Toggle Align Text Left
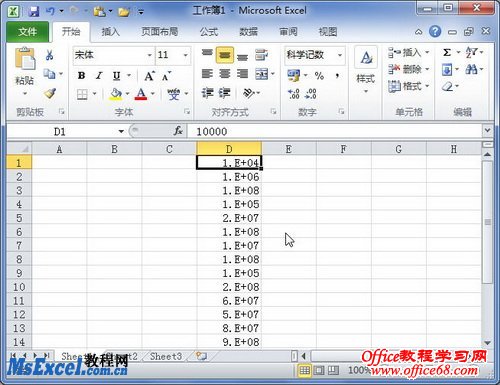The width and height of the screenshot is (500, 385). [207, 74]
